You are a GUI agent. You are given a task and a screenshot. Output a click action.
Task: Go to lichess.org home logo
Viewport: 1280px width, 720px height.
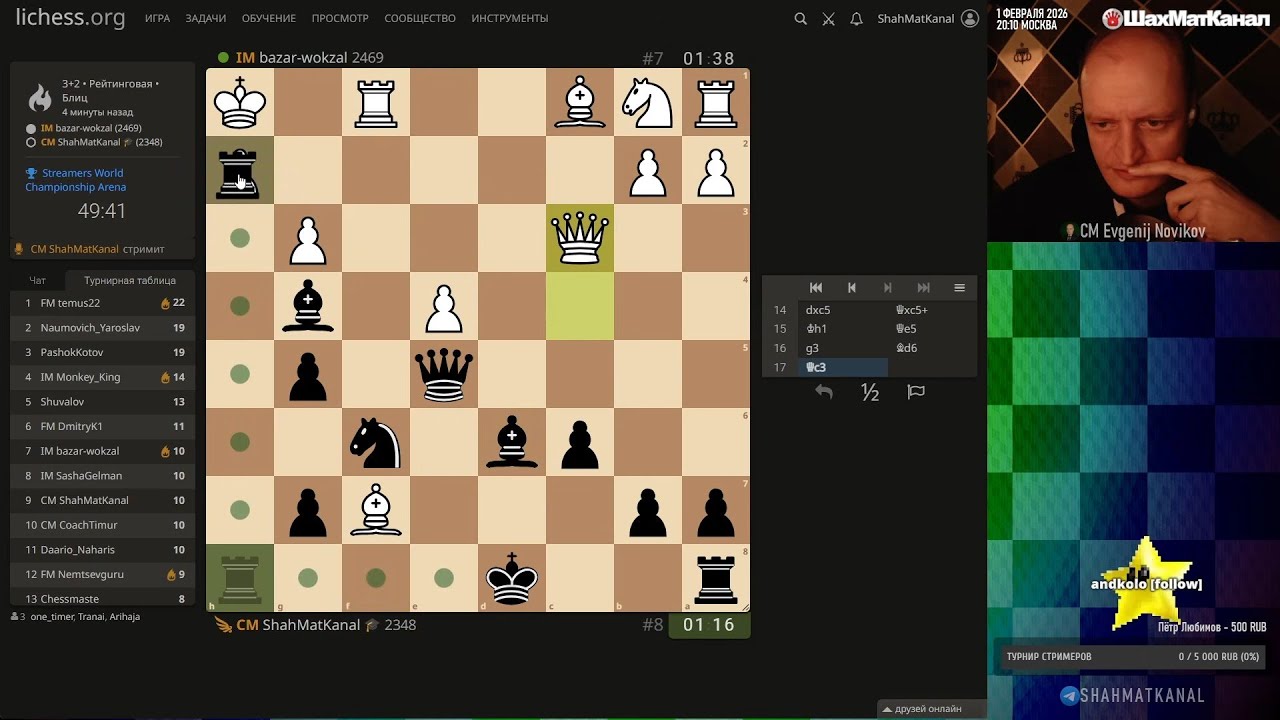coord(70,18)
